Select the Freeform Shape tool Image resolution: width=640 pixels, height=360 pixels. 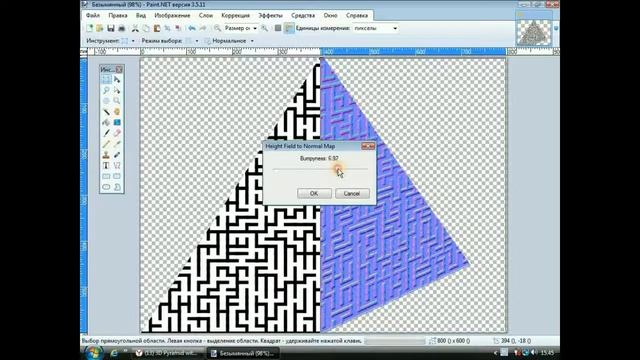point(117,187)
